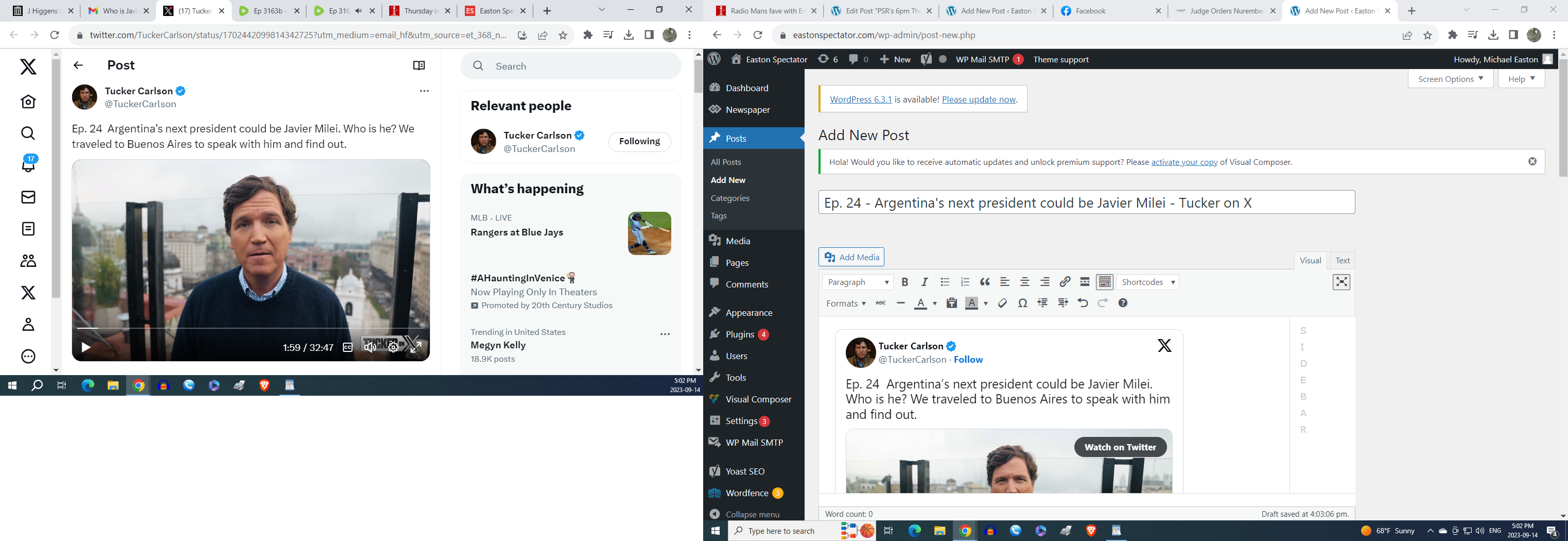The image size is (1568, 541).
Task: Switch to the Text editor tab
Action: tap(1342, 261)
